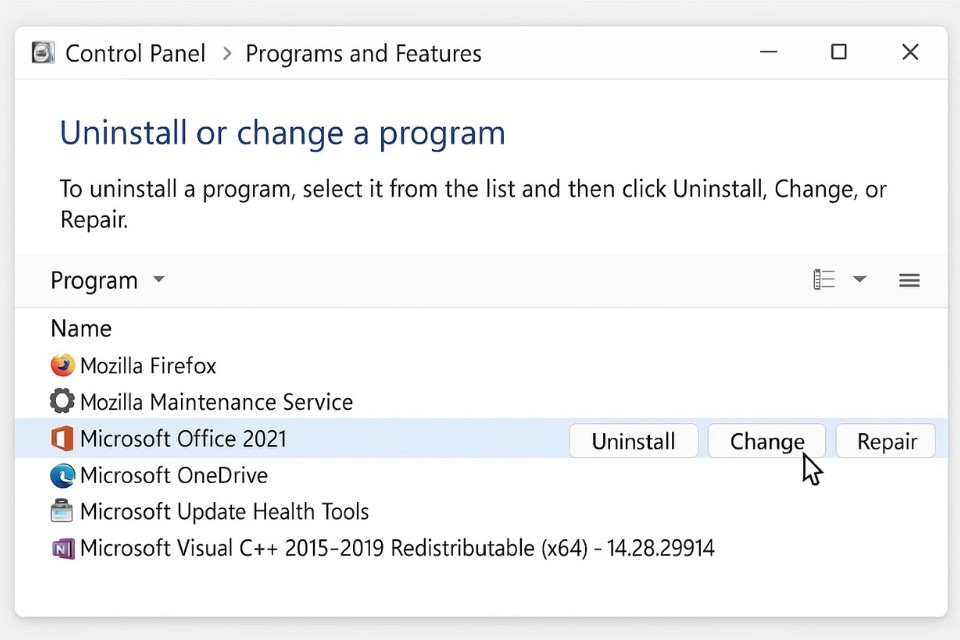This screenshot has height=640, width=960.
Task: Select Programs and Features breadcrumb
Action: [363, 53]
